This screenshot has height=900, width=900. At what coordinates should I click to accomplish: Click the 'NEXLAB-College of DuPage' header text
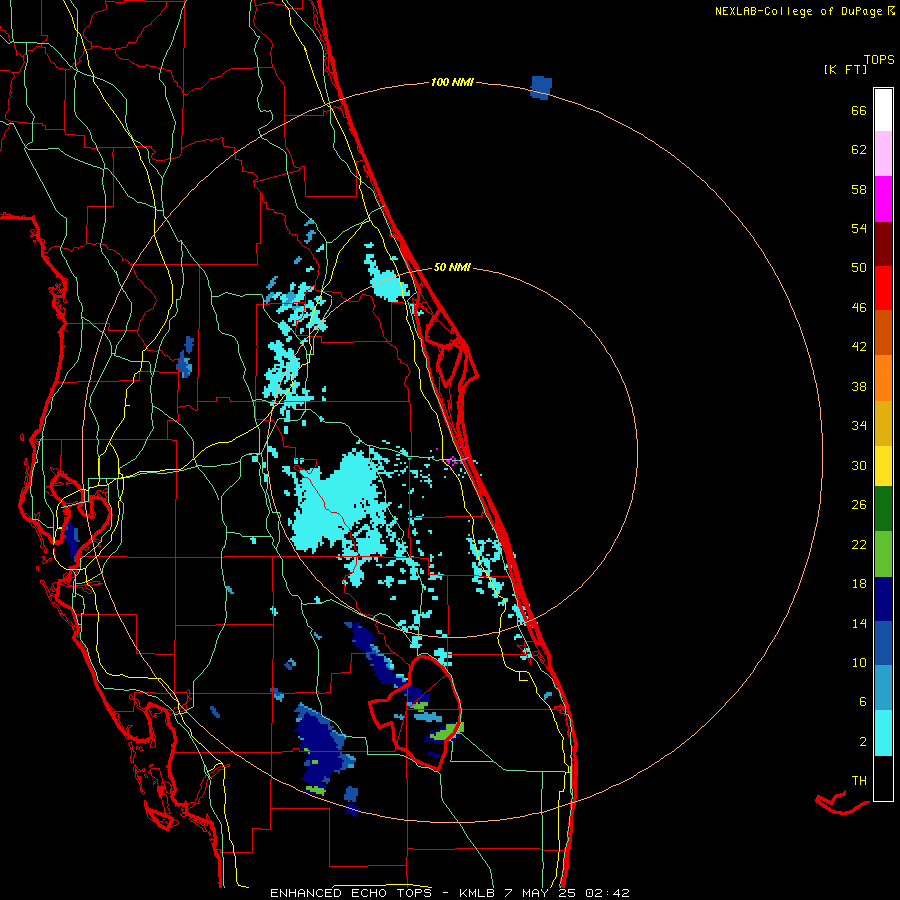pyautogui.click(x=798, y=11)
